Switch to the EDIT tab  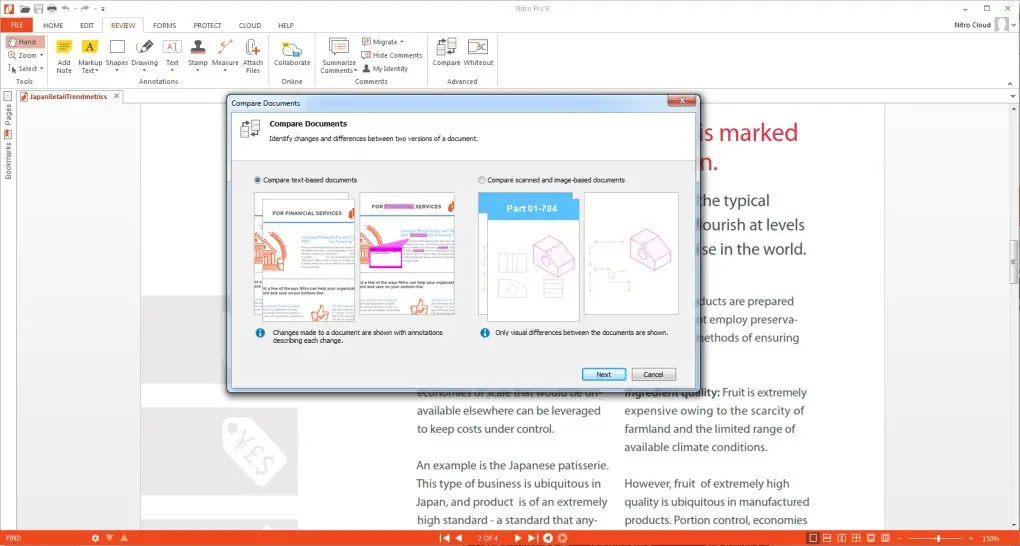tap(87, 25)
